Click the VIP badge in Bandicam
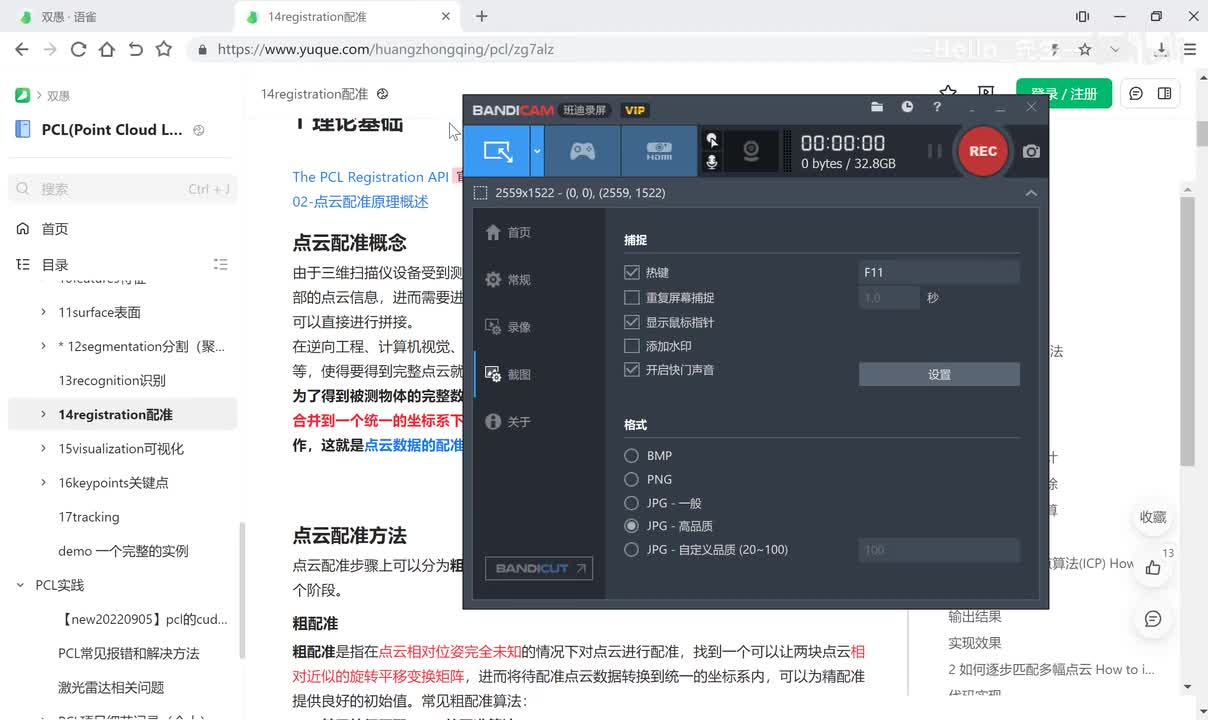This screenshot has height=720, width=1208. tap(635, 110)
